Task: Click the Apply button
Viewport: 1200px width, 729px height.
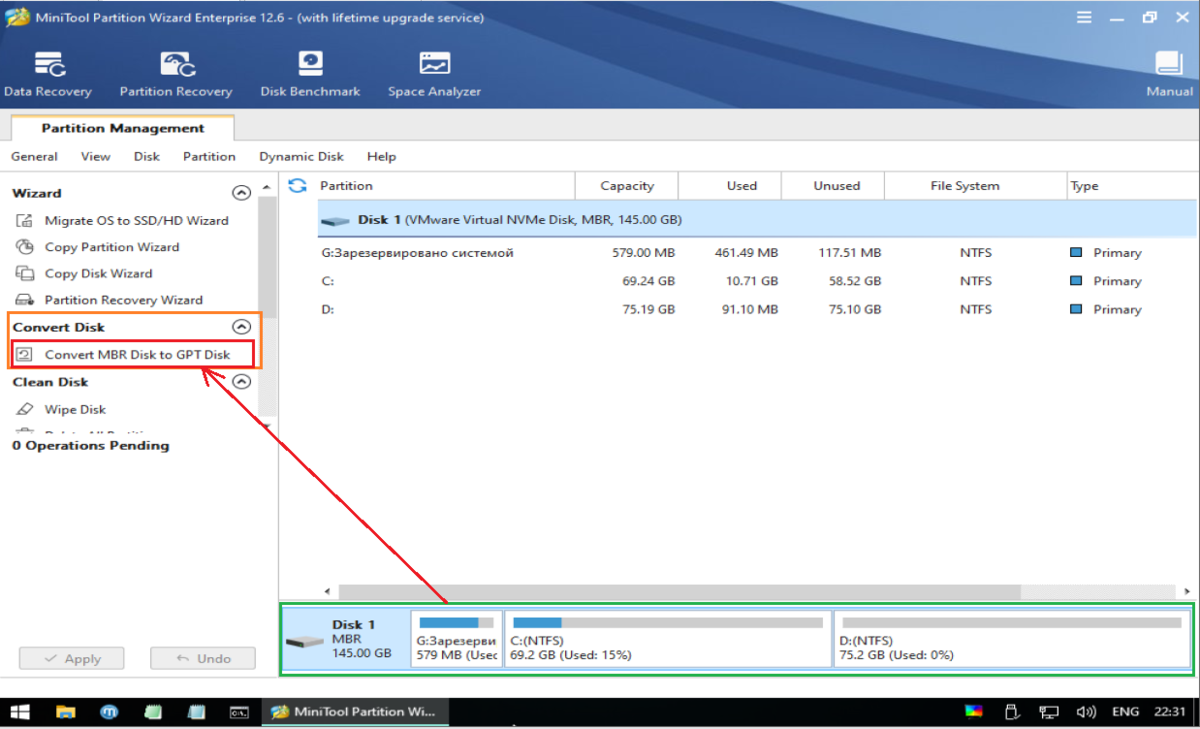Action: click(72, 659)
